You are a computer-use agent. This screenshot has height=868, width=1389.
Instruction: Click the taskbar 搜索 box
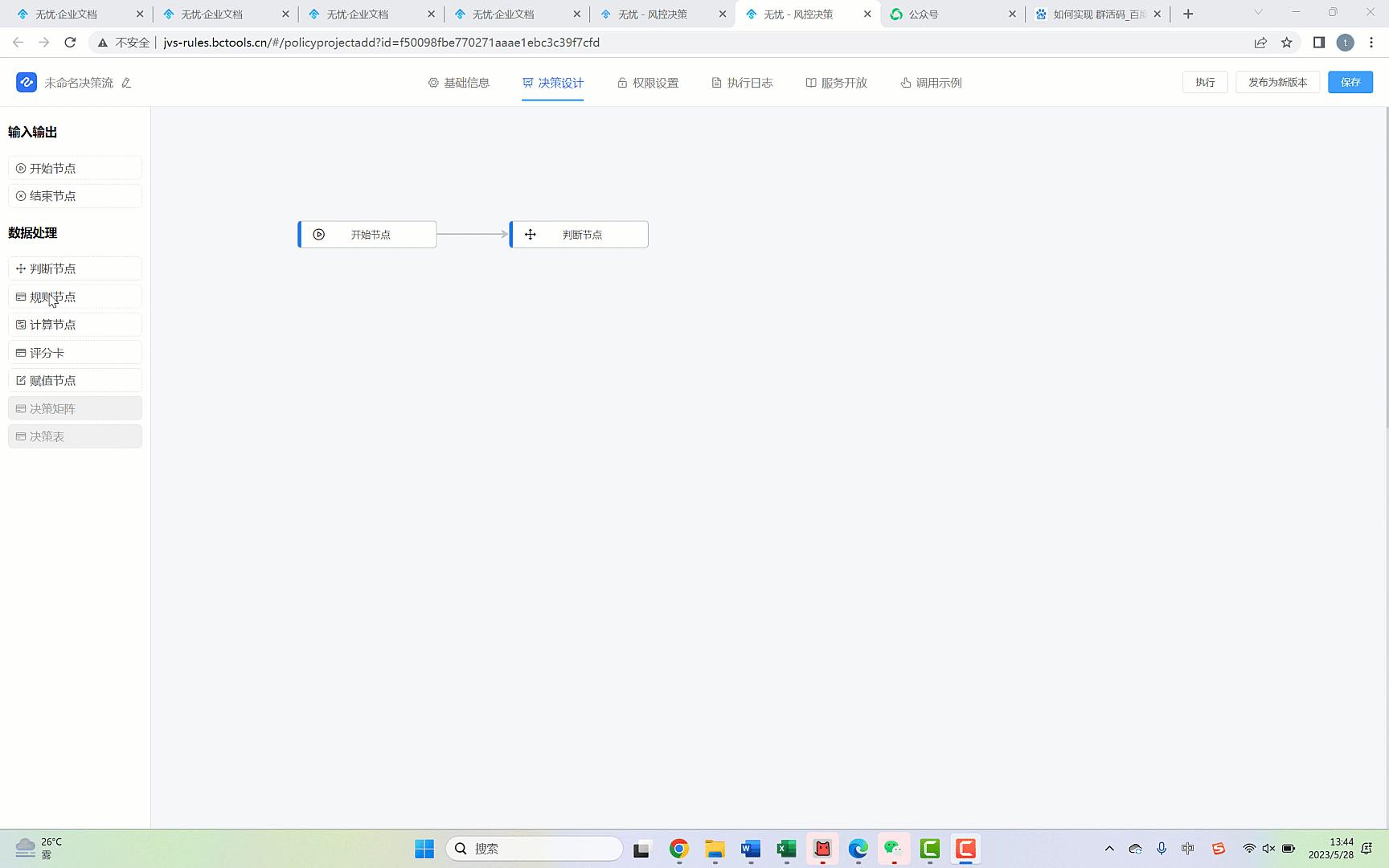pos(535,849)
